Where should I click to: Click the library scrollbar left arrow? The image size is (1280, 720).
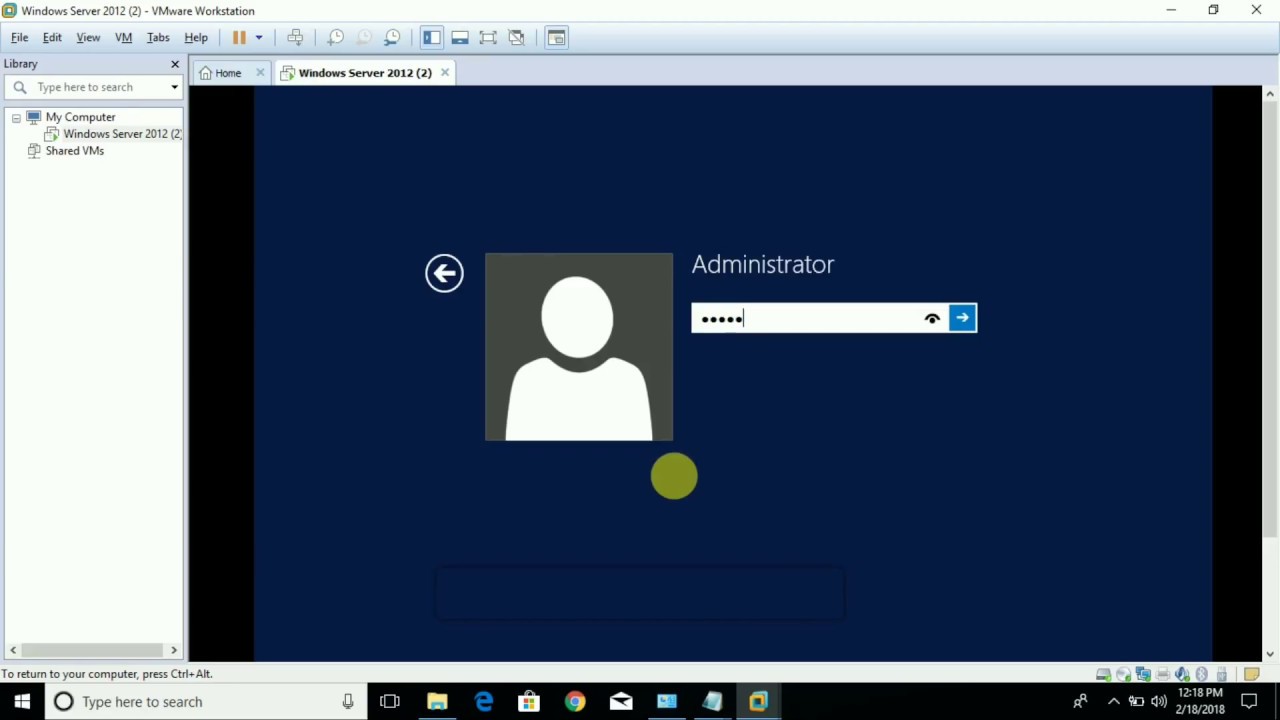coord(13,650)
